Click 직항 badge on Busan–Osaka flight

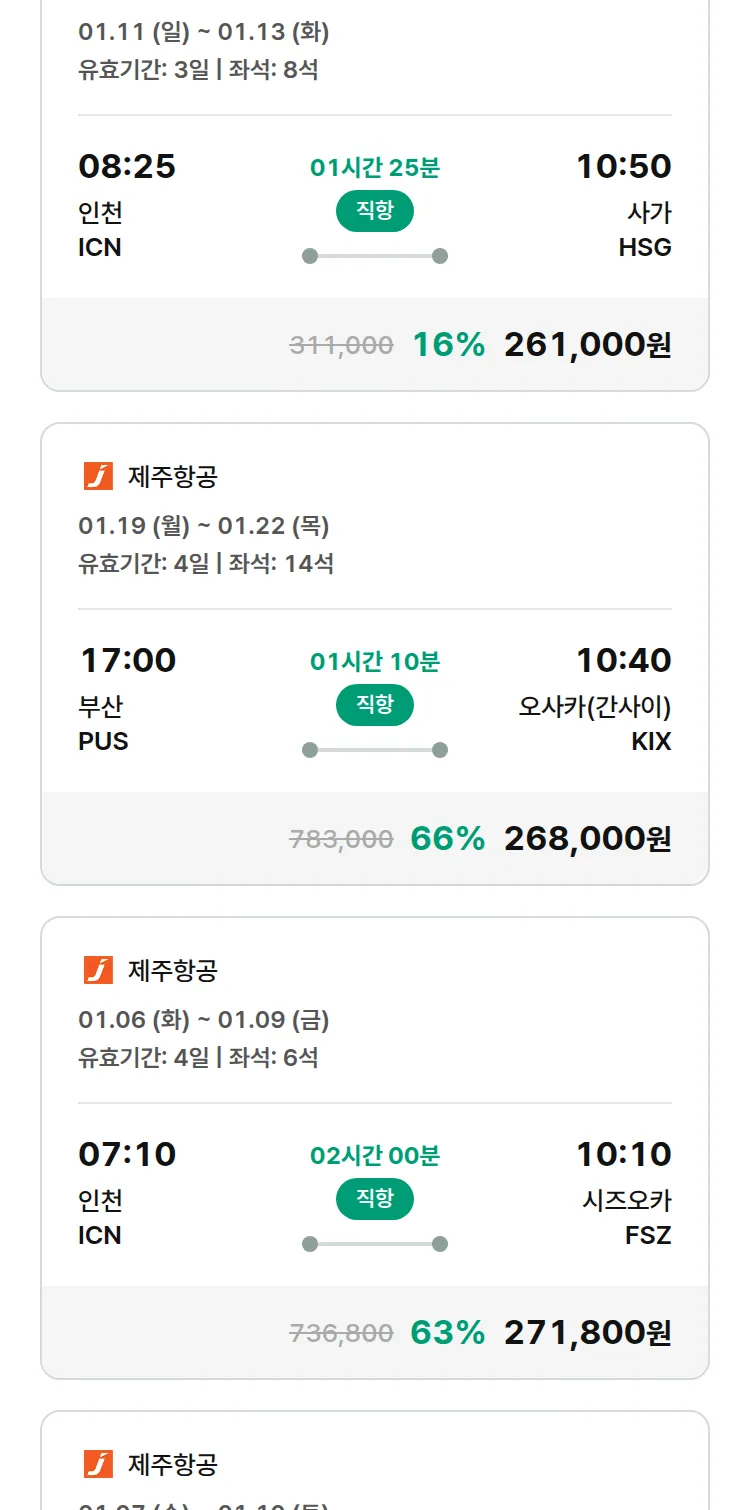374,705
